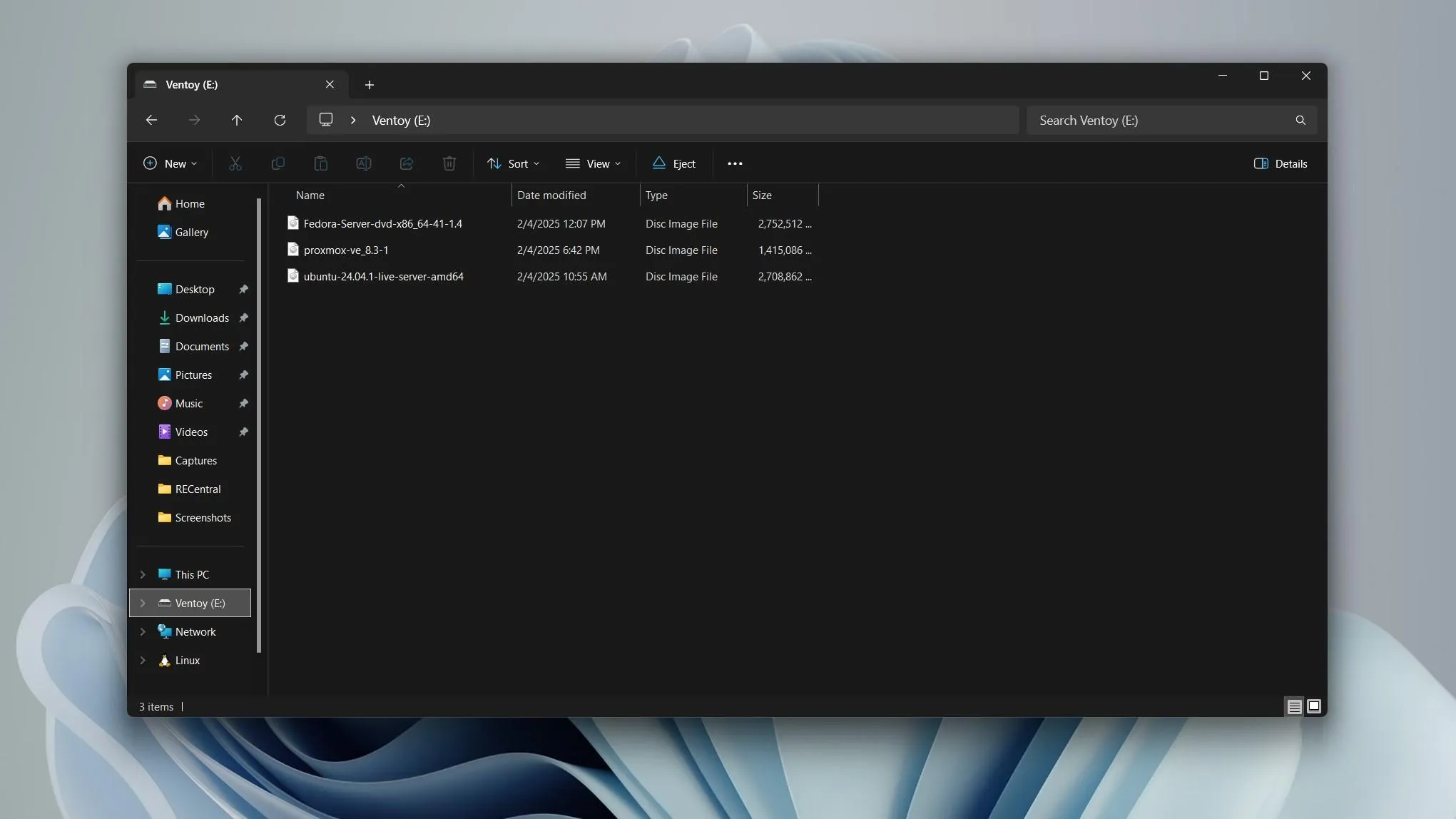
Task: Click the Paste clipboard icon
Action: pyautogui.click(x=321, y=163)
